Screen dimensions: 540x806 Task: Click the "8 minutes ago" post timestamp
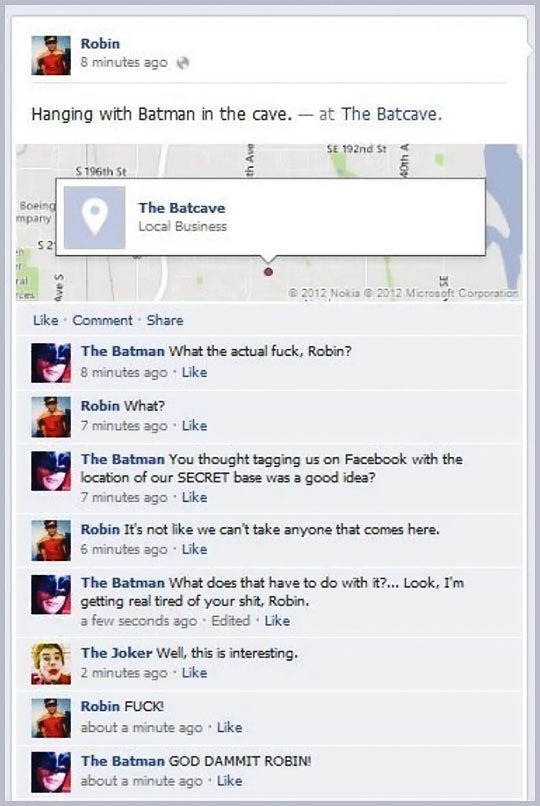[124, 63]
